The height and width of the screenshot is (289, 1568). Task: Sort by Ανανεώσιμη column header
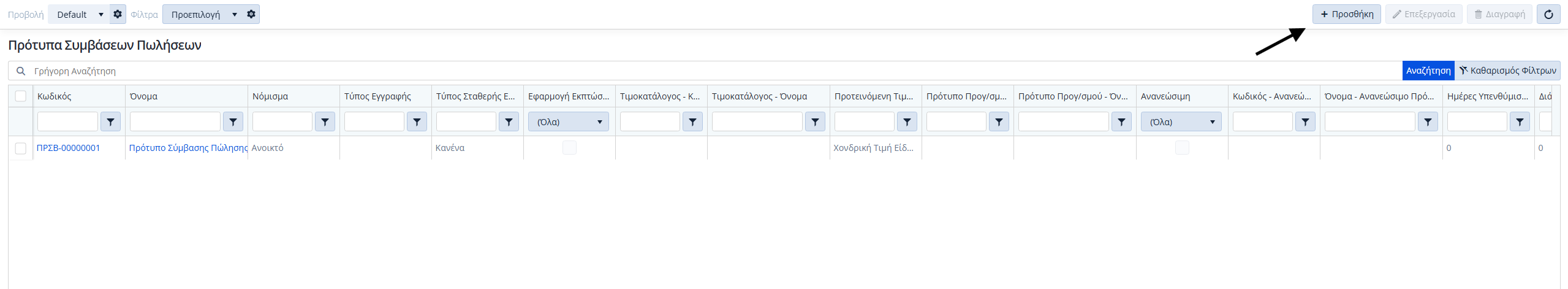coord(1165,96)
